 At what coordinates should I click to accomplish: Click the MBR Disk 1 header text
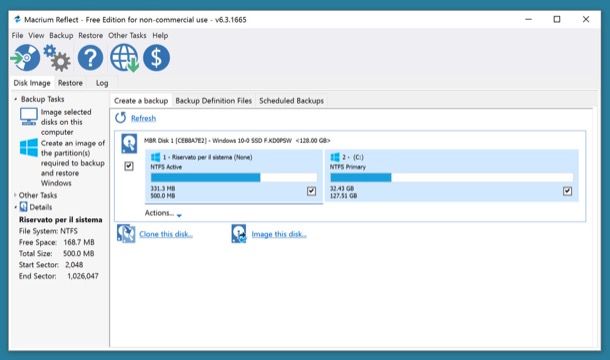(x=237, y=140)
